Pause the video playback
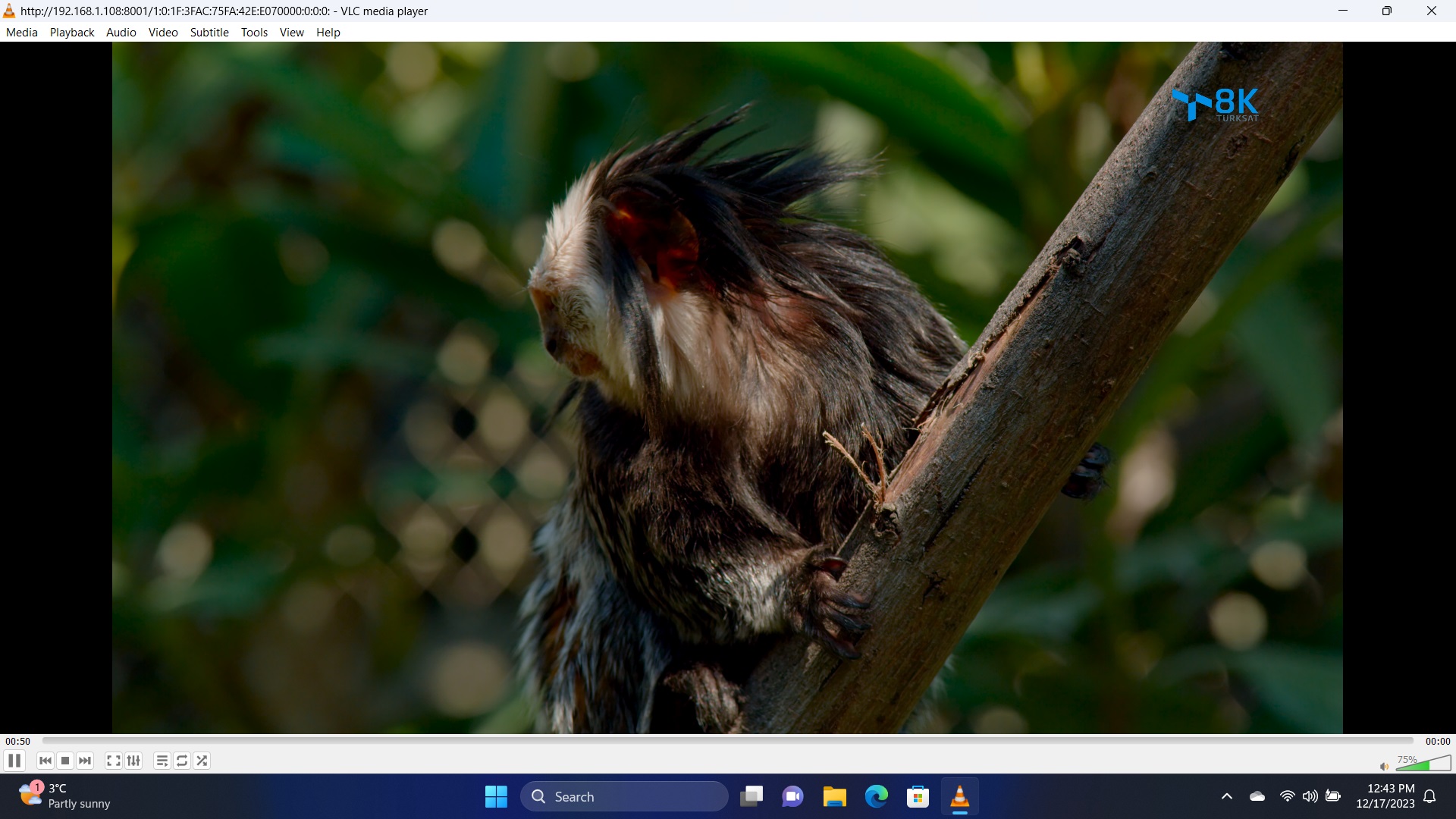1456x819 pixels. (x=14, y=761)
